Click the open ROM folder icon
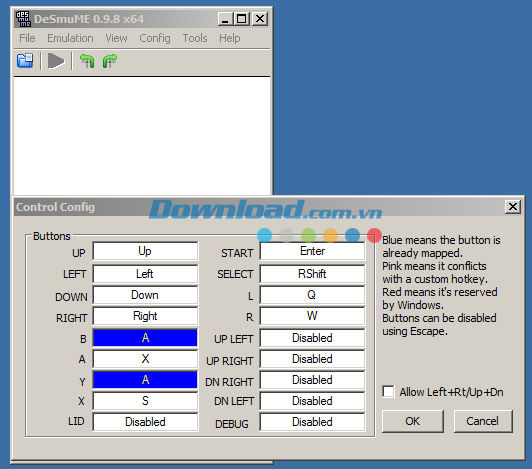This screenshot has width=532, height=469. [x=25, y=61]
